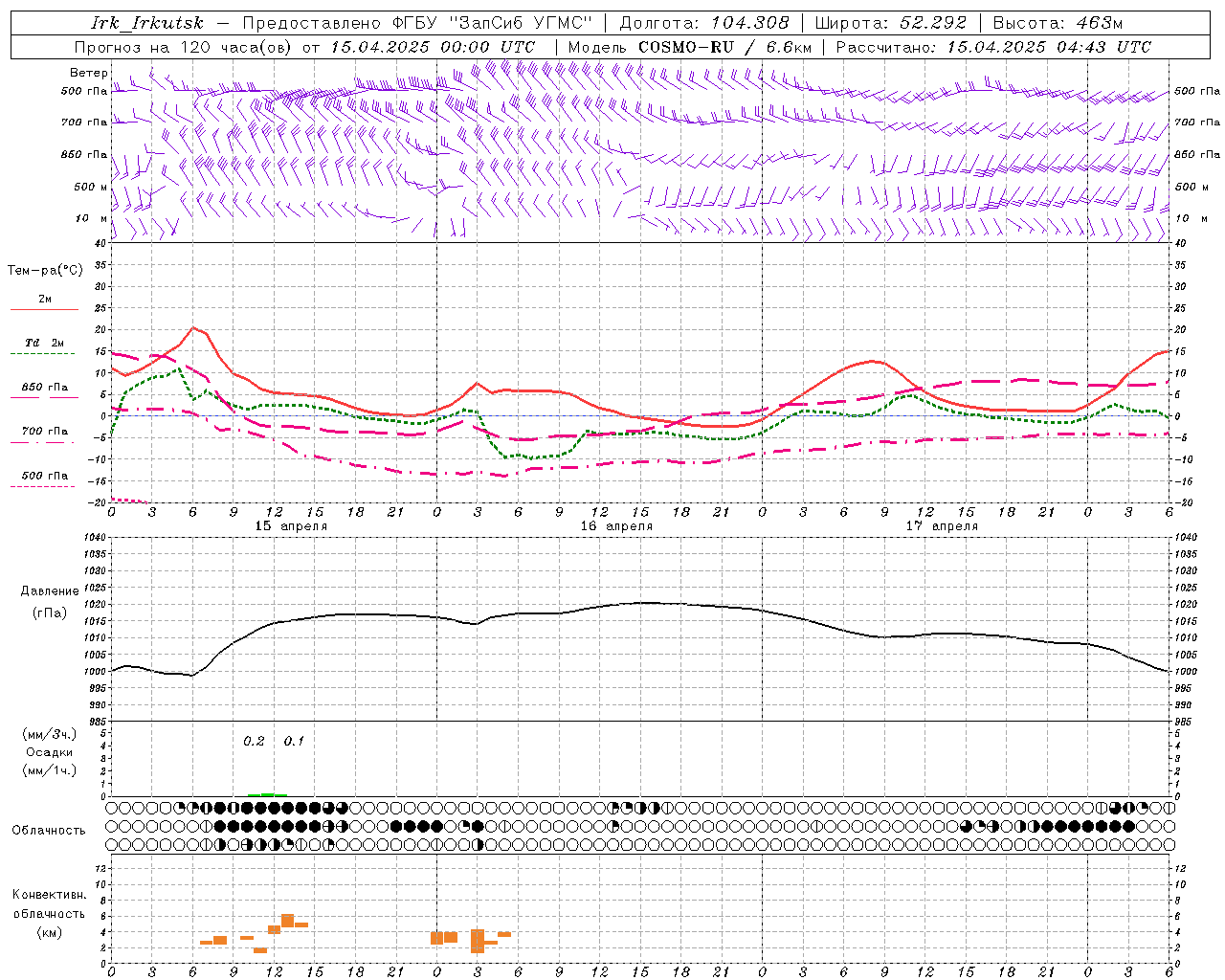Click the Облачность cloudiness label
Image resolution: width=1225 pixels, height=980 pixels.
(x=49, y=830)
